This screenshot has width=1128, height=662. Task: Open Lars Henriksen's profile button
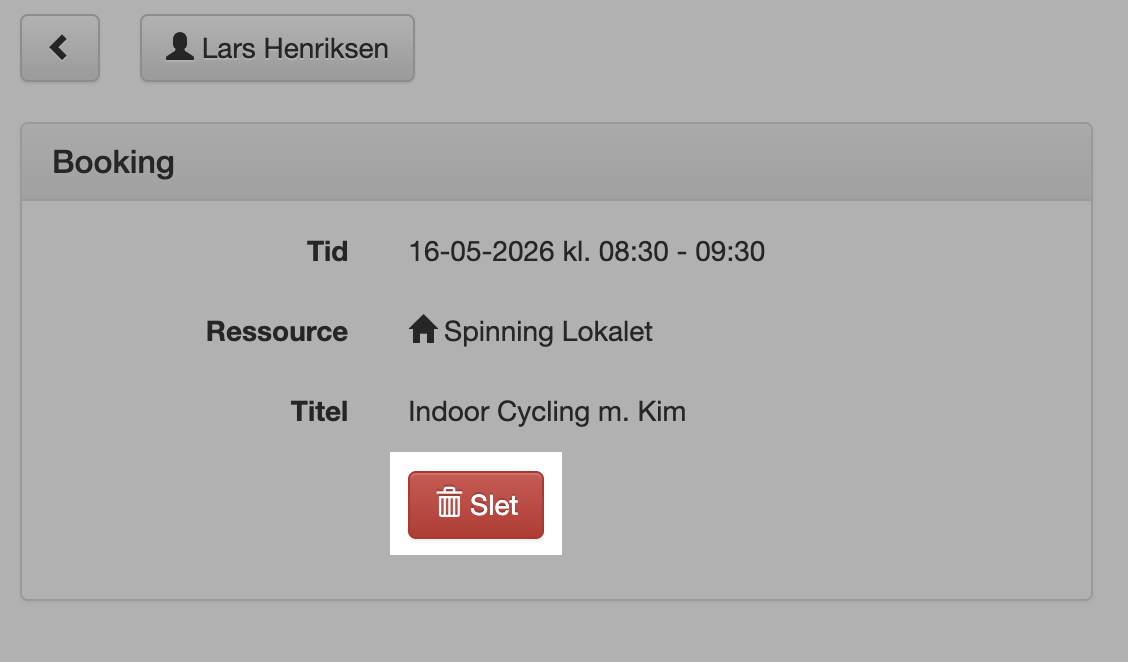(277, 48)
